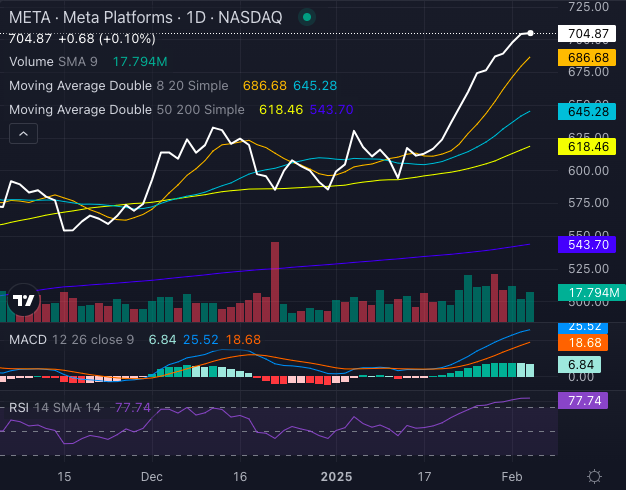The height and width of the screenshot is (490, 626).
Task: Click the purple 77.74 RSI axis label
Action: (587, 397)
